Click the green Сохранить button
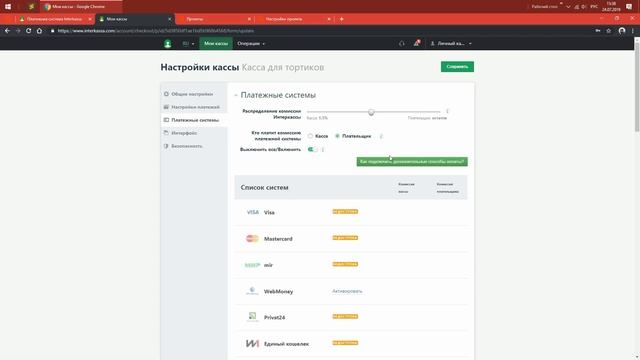Viewport: 640px width, 360px height. [457, 67]
